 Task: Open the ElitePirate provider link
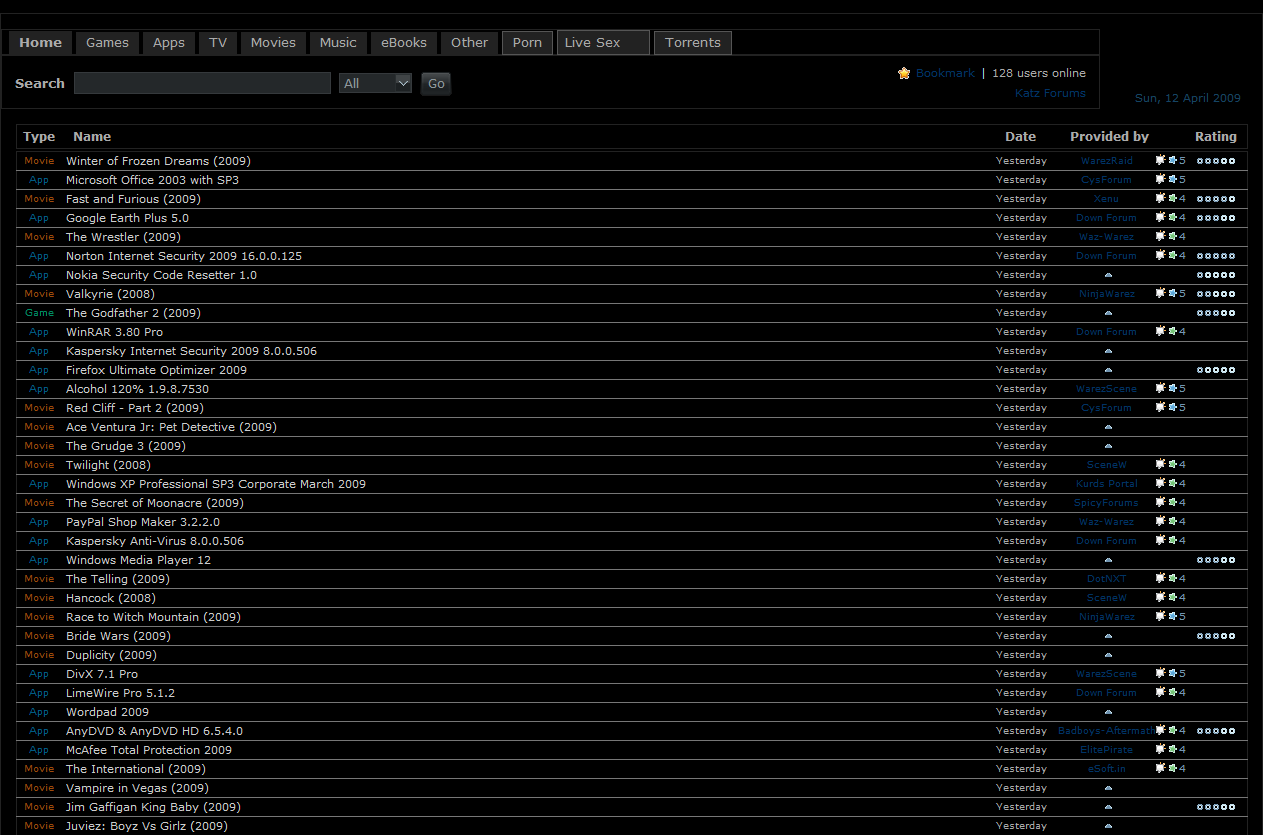pos(1107,750)
